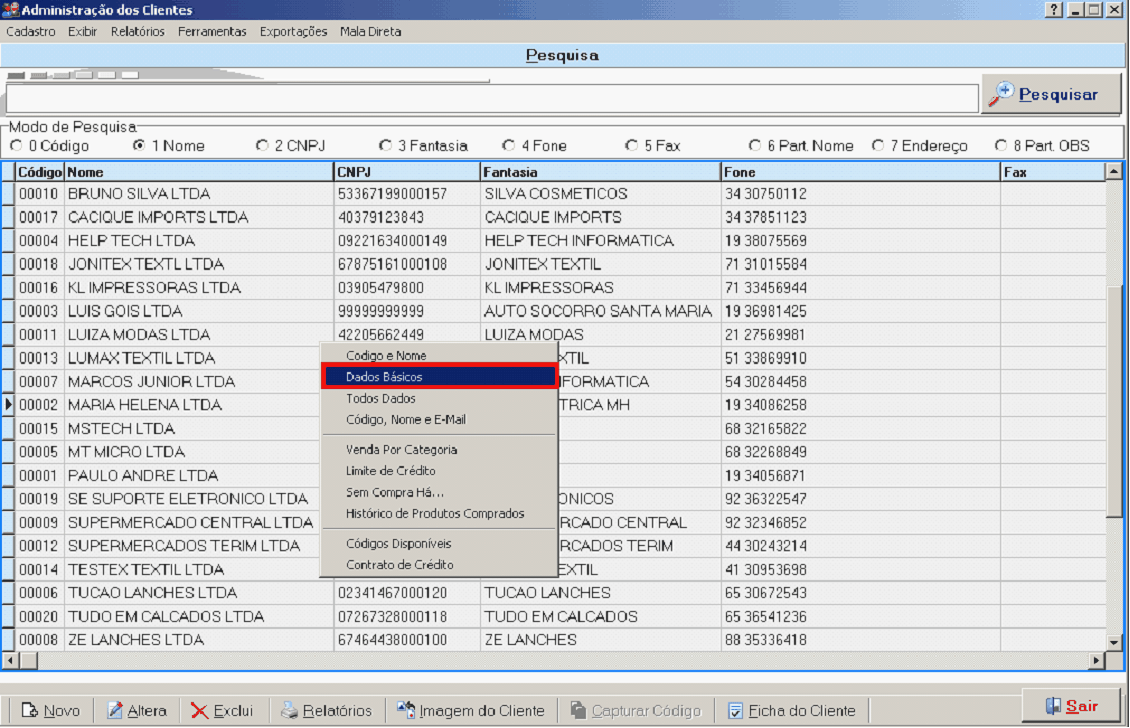Open Imagem do Cliente via its icon

[406, 711]
